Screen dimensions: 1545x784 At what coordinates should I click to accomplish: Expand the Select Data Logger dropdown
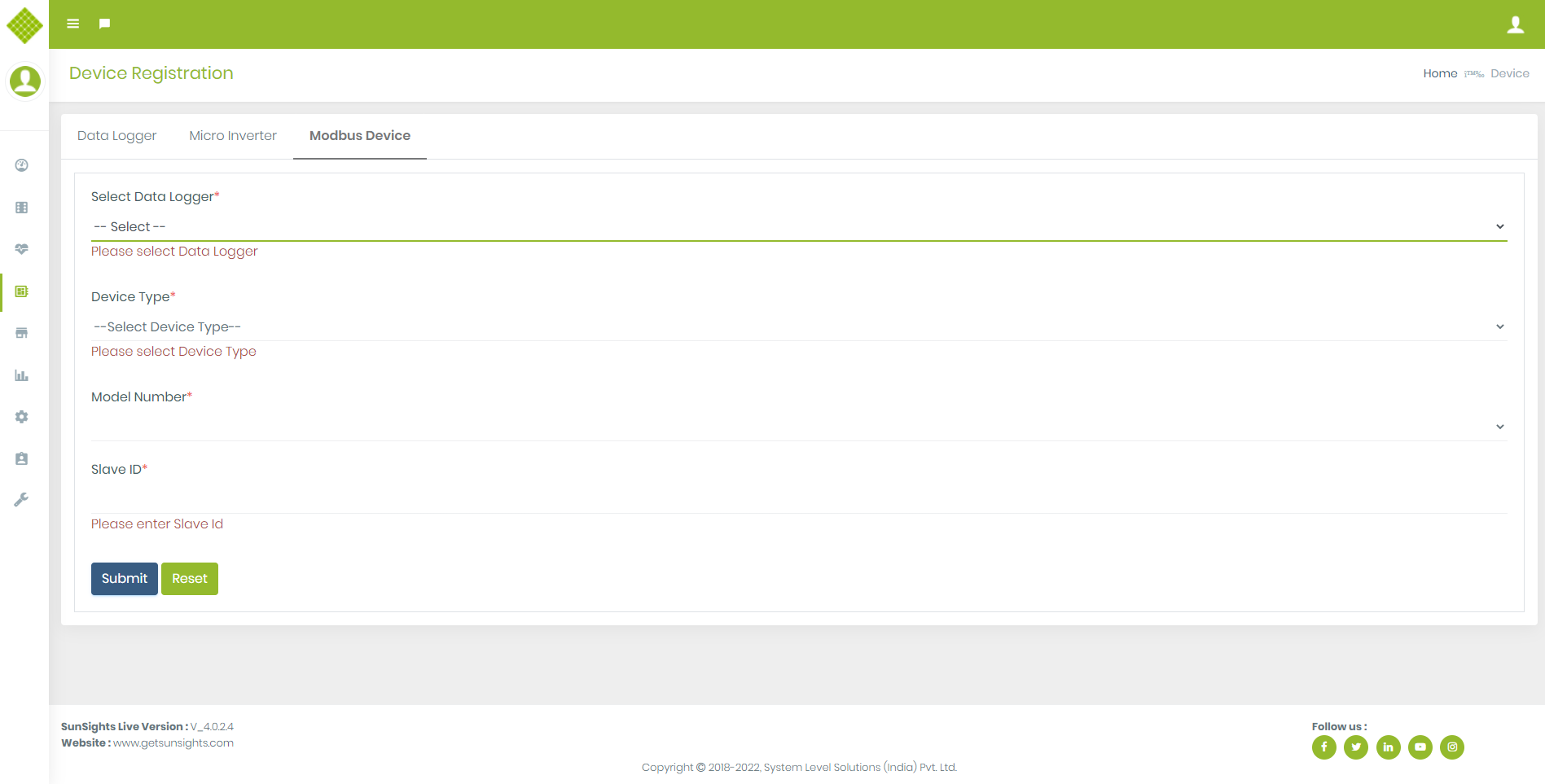(798, 227)
